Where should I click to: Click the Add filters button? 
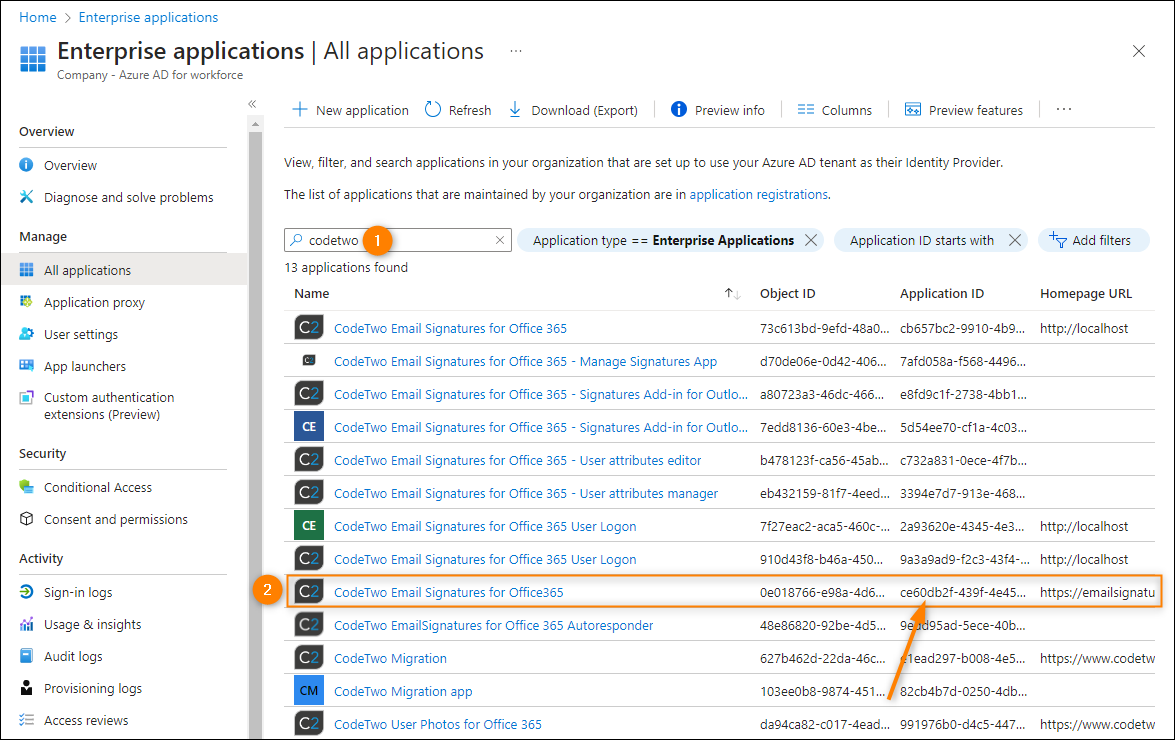pos(1093,240)
